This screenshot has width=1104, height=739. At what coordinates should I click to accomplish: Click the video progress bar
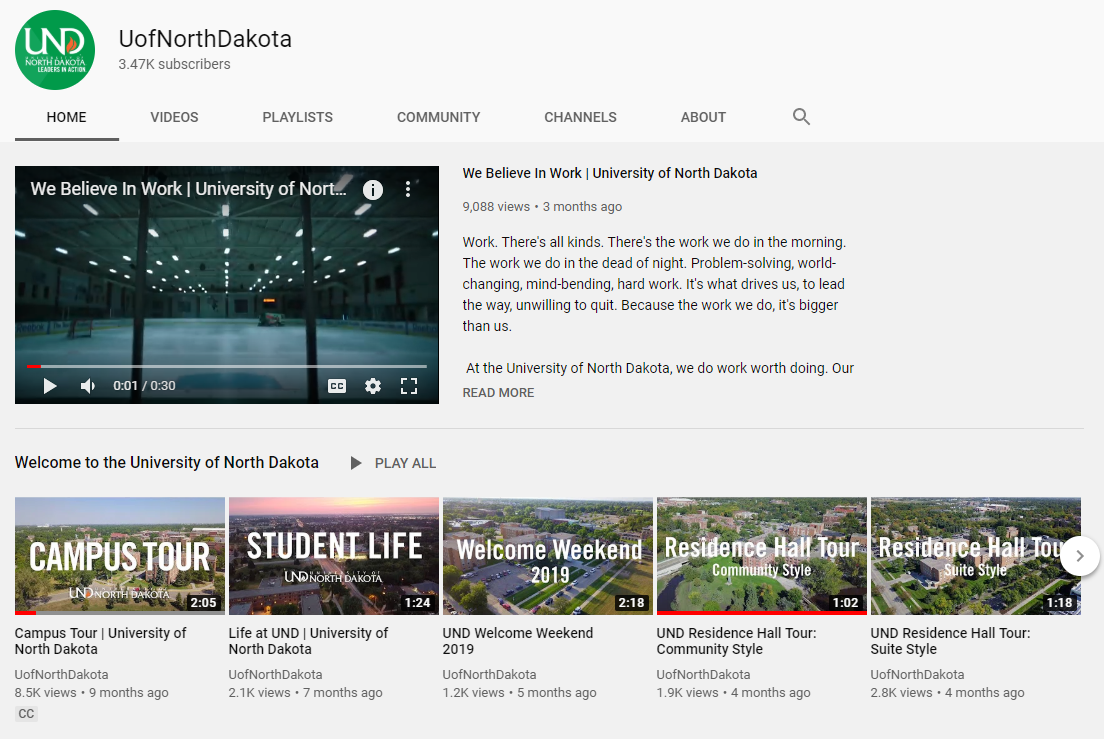tap(227, 366)
